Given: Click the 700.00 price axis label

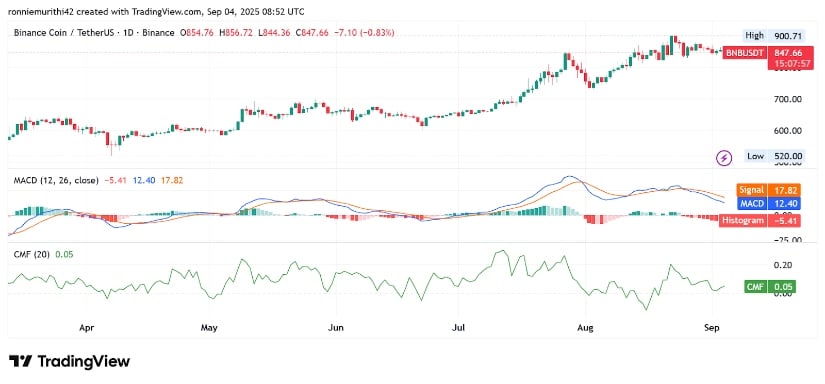Looking at the screenshot, I should coord(788,99).
